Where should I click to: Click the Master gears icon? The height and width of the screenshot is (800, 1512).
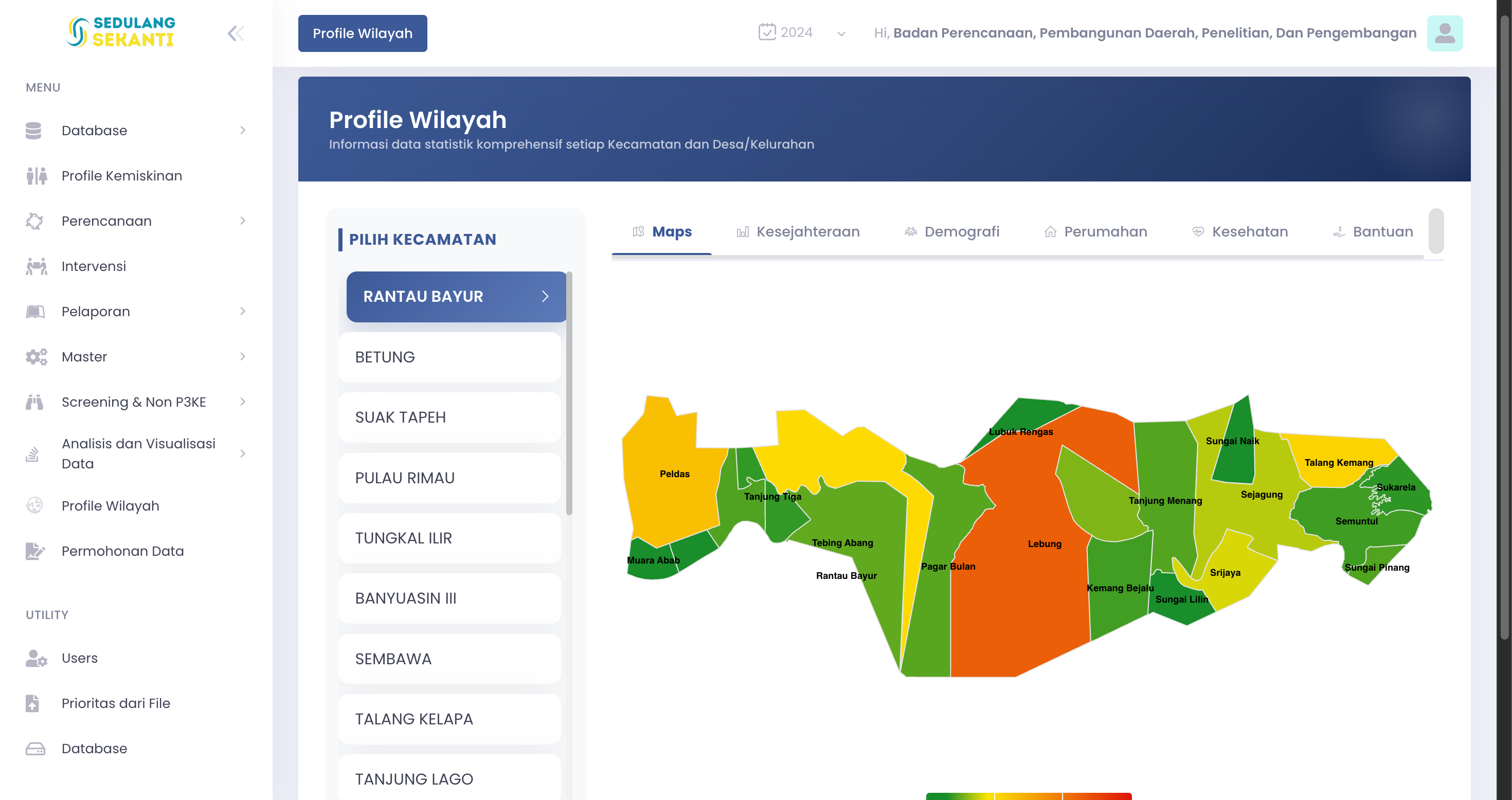click(x=36, y=357)
